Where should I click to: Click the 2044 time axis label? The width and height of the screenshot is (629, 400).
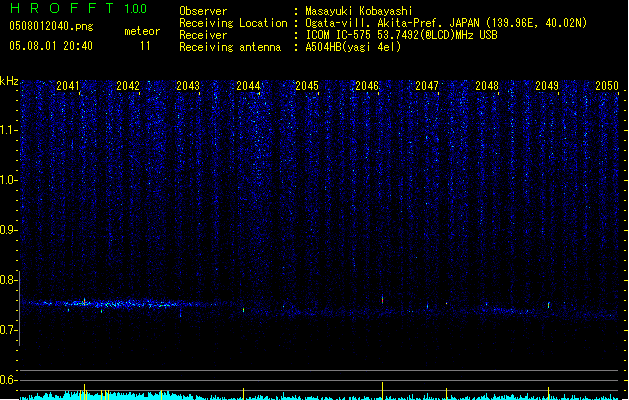click(x=248, y=85)
